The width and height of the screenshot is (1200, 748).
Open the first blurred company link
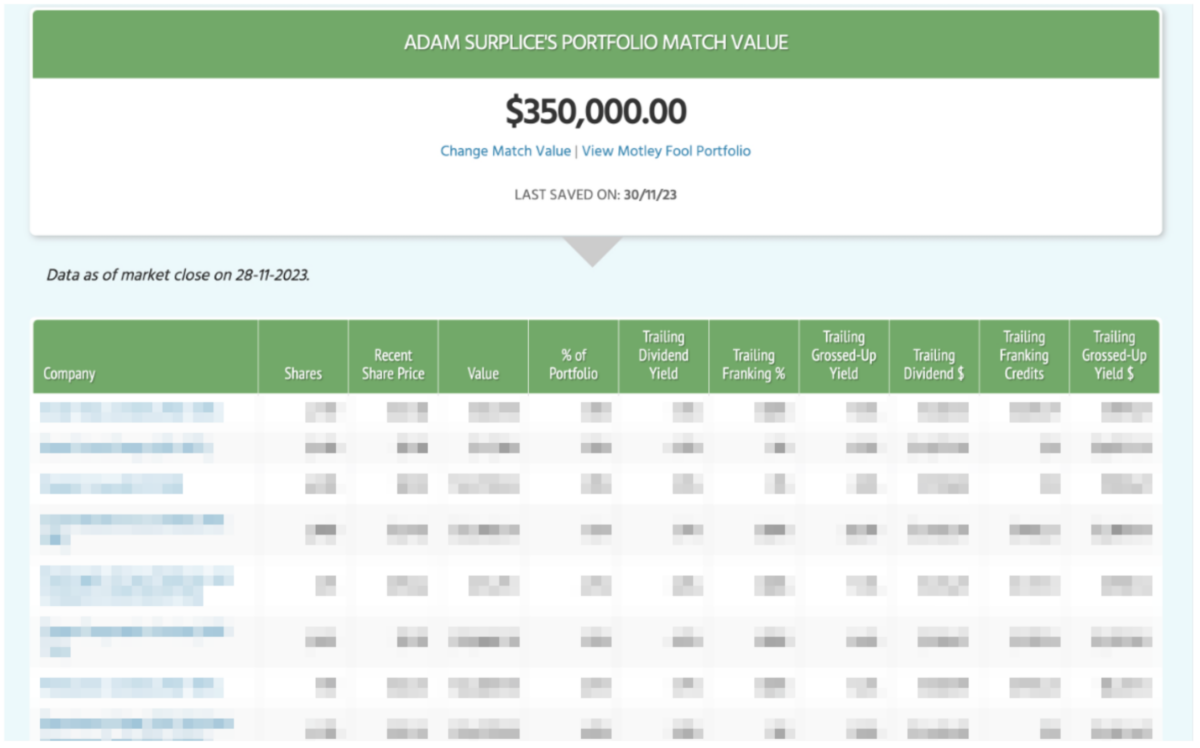click(x=131, y=410)
